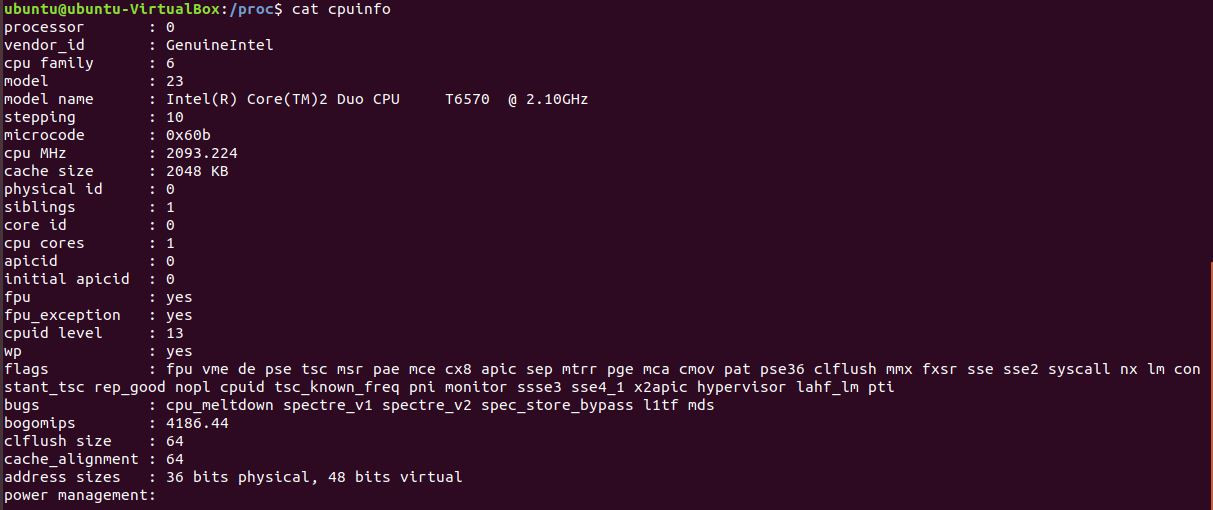Image resolution: width=1213 pixels, height=510 pixels.
Task: Click the cpu MHz value 2093.224
Action: click(x=201, y=153)
